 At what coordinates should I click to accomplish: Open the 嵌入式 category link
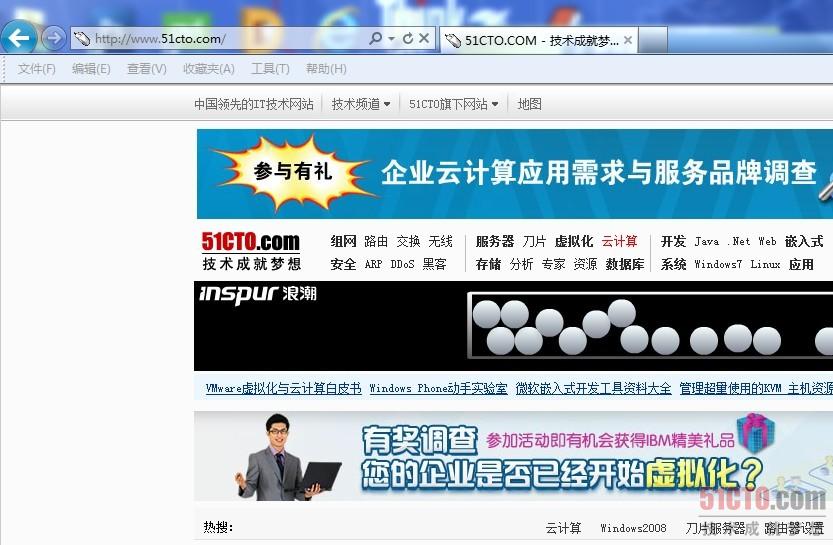coord(804,242)
